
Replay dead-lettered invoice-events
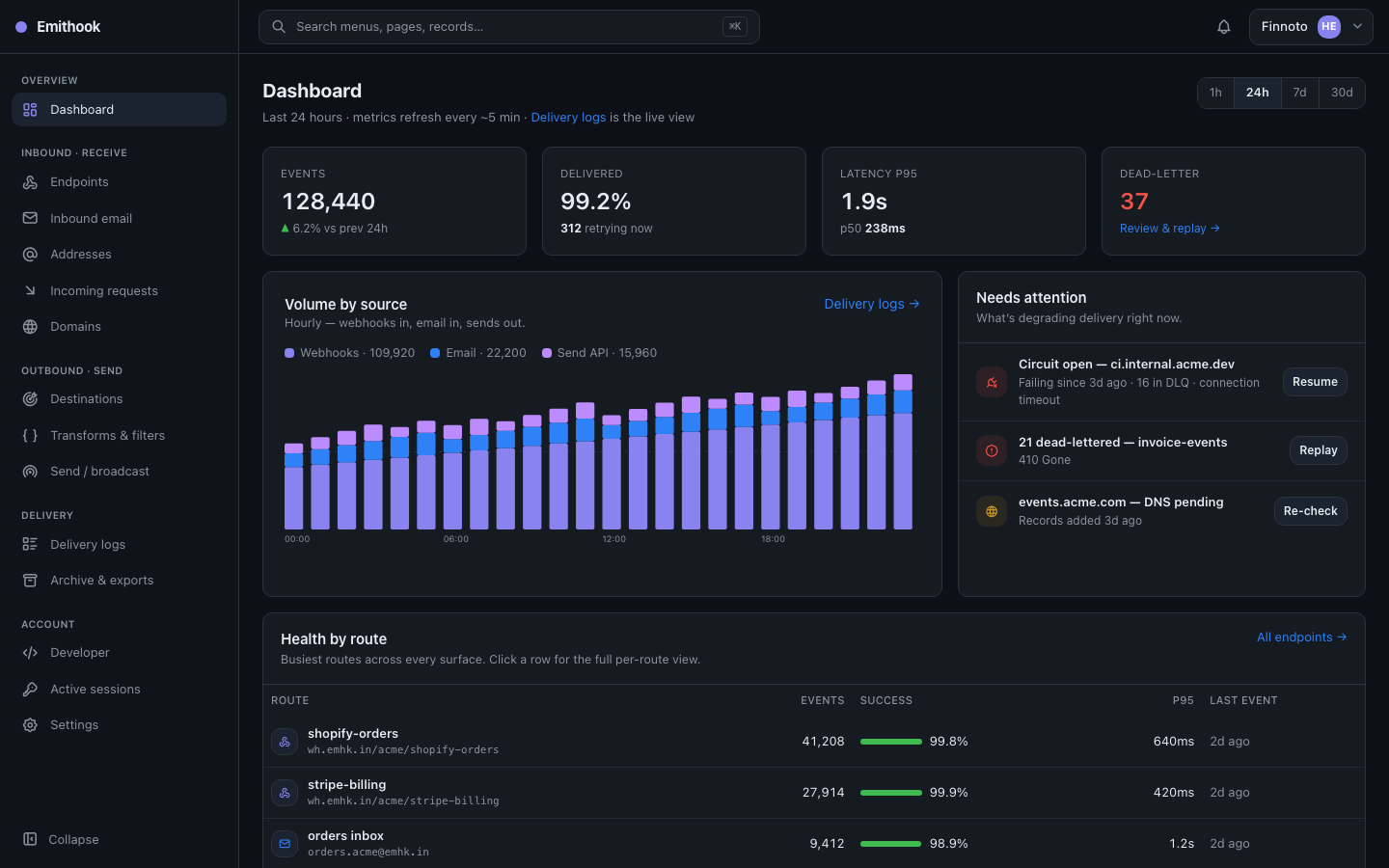click(1318, 450)
